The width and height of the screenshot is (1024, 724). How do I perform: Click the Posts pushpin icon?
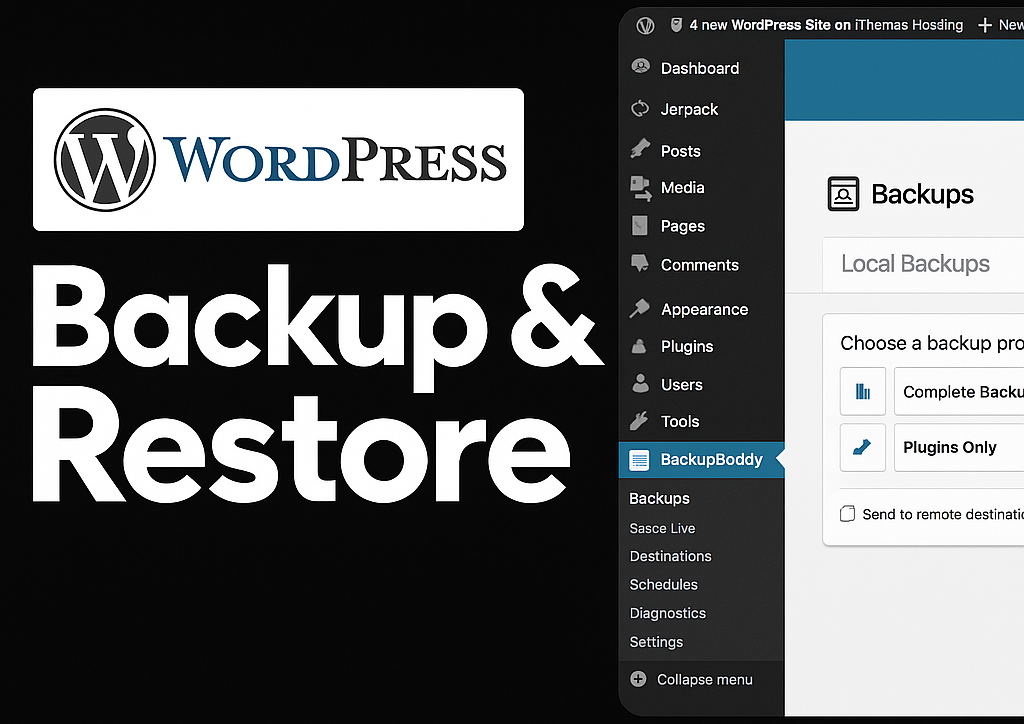coord(640,150)
